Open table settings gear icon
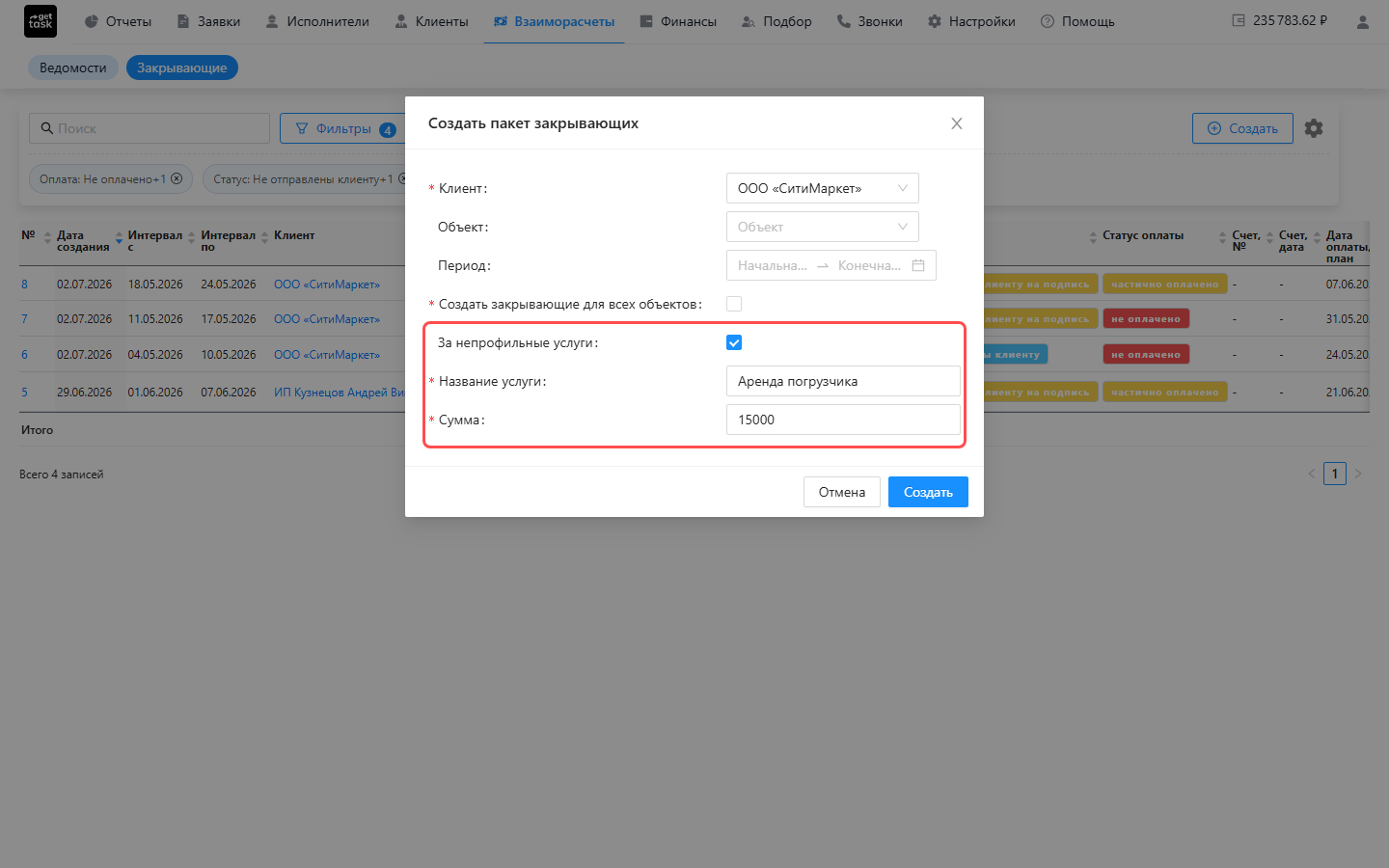The image size is (1389, 868). [1314, 128]
